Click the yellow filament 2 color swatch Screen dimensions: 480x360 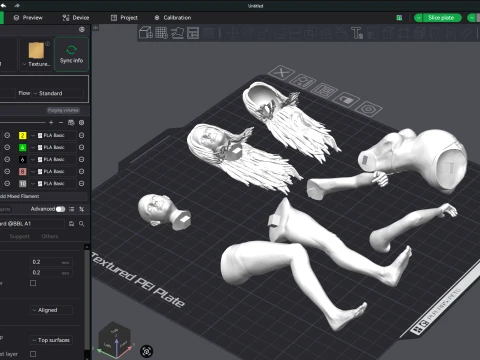(22, 135)
